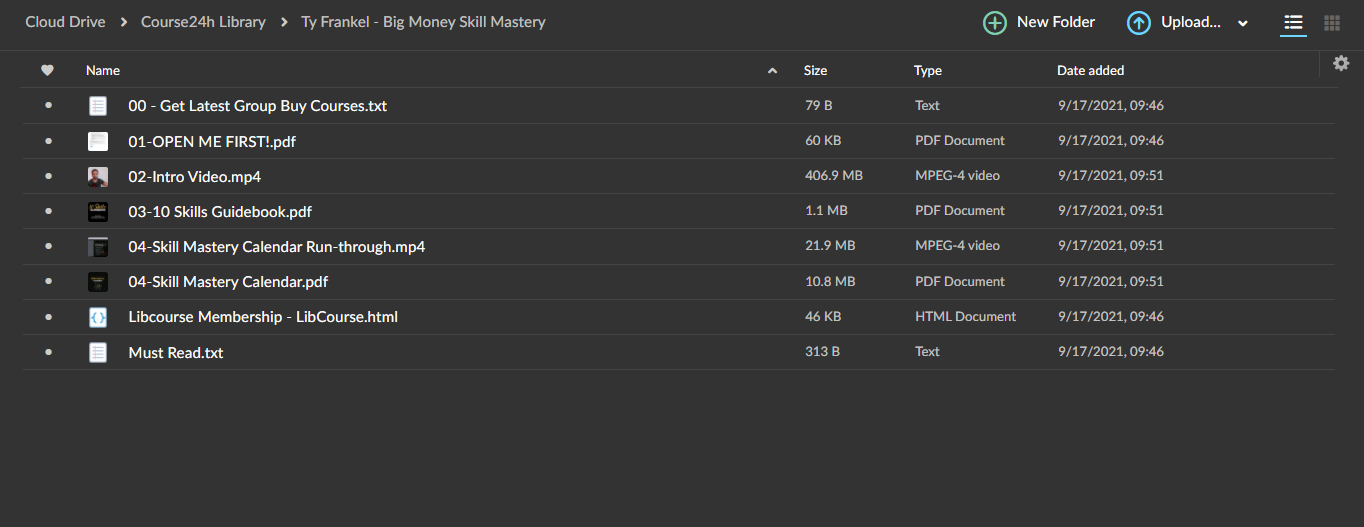Click the Must Read.txt file icon
Viewport: 1364px width, 527px height.
click(x=98, y=352)
